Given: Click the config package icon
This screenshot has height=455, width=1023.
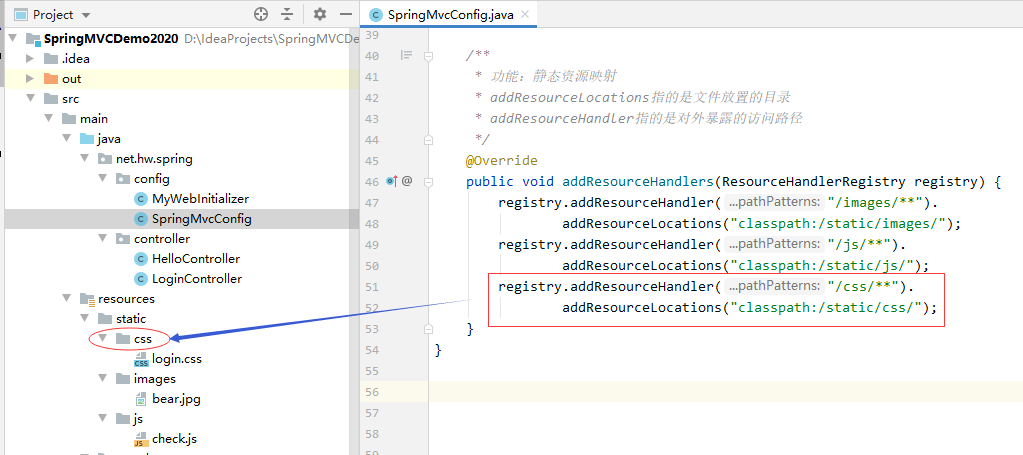Looking at the screenshot, I should click(123, 179).
